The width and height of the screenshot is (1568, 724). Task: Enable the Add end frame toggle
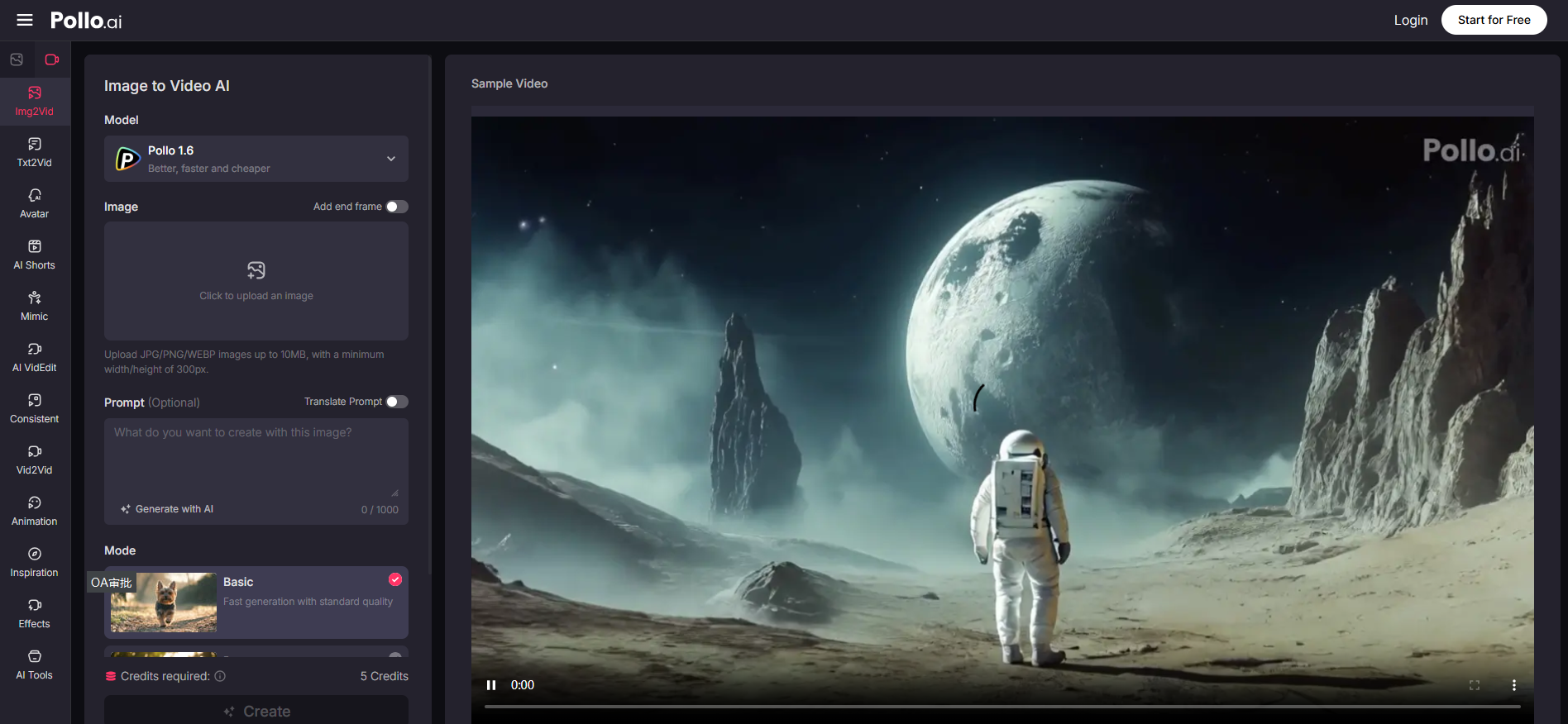coord(397,207)
